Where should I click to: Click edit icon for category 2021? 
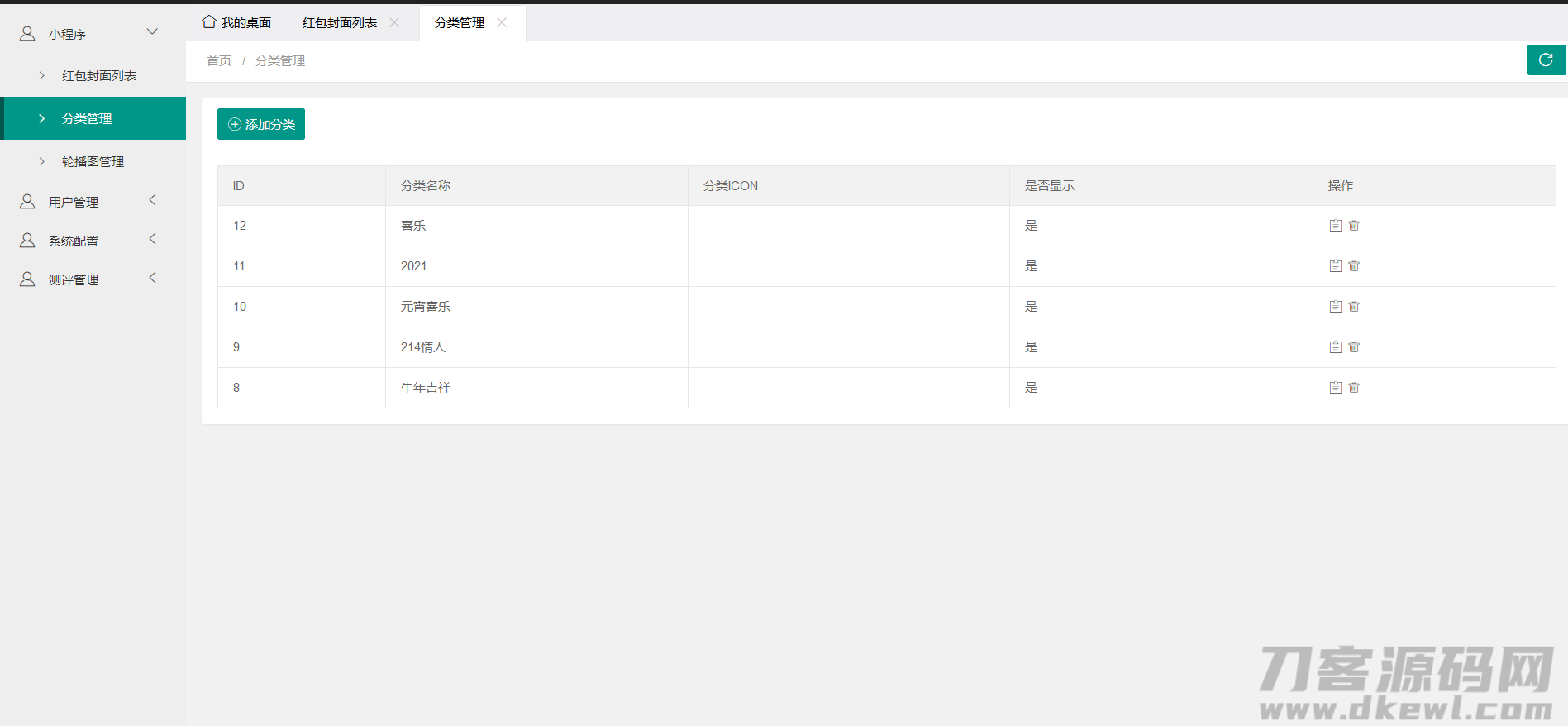pos(1335,265)
